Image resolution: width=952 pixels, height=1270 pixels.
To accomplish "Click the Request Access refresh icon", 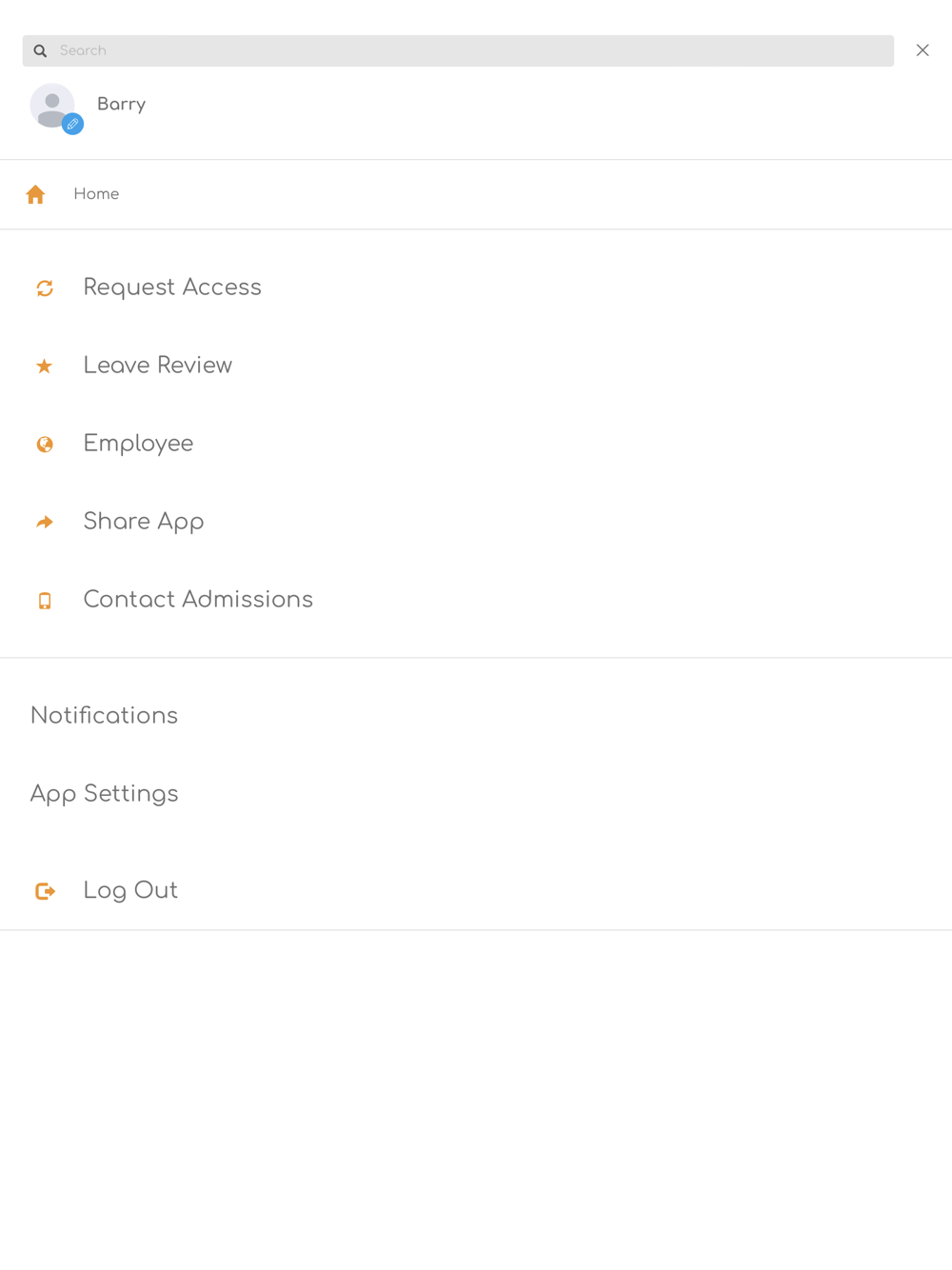I will point(45,288).
